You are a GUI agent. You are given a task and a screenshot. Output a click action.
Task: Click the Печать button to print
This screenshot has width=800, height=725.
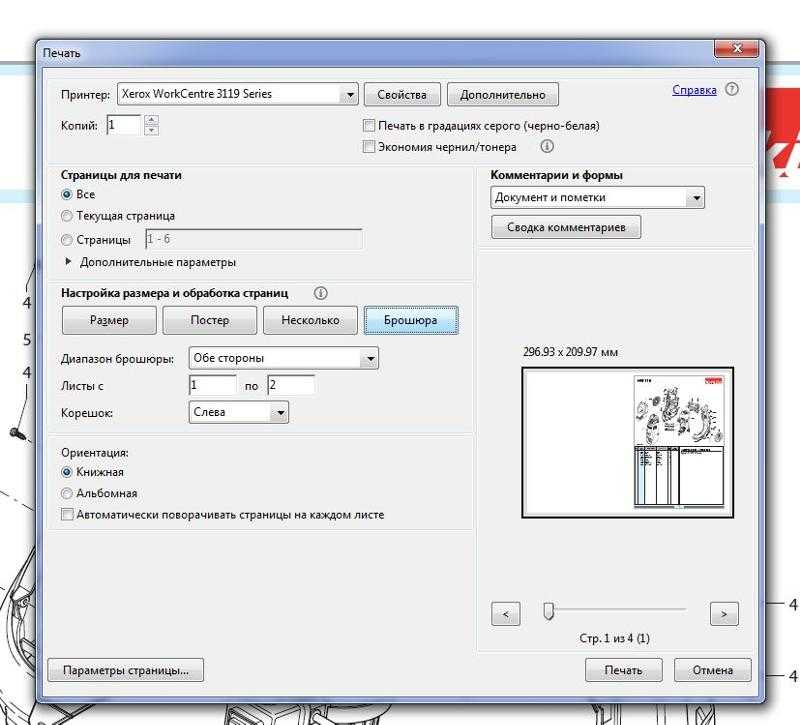(x=623, y=670)
